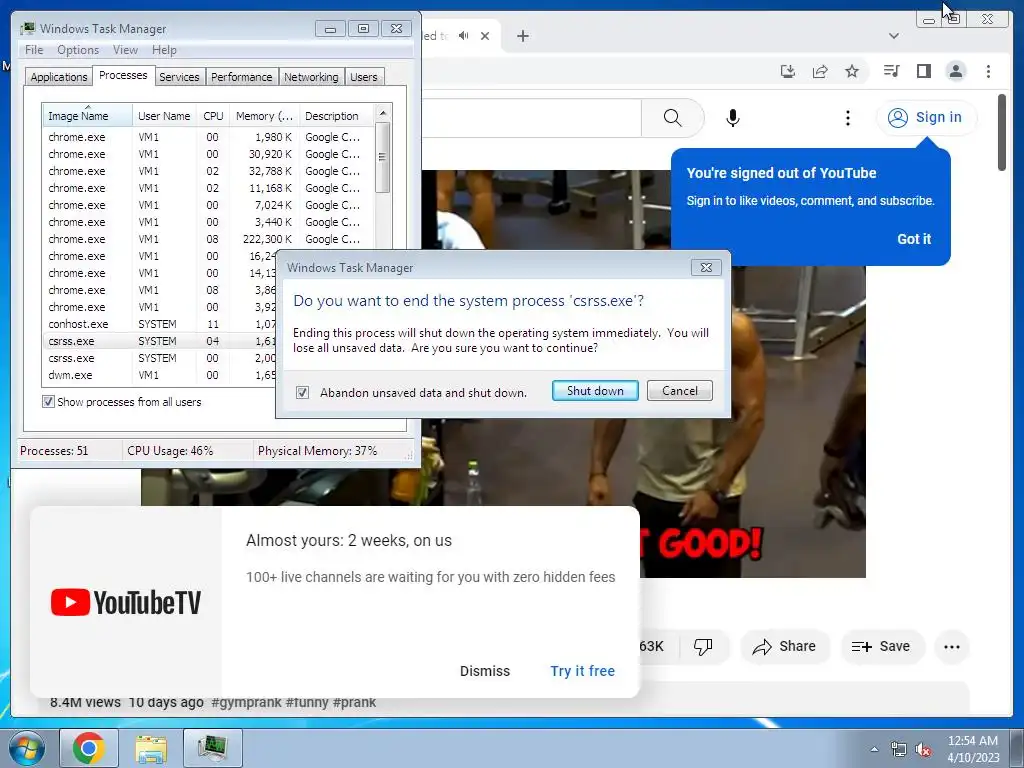The width and height of the screenshot is (1024, 768).
Task: Click Shut down in the csrss.exe dialog
Action: click(595, 391)
